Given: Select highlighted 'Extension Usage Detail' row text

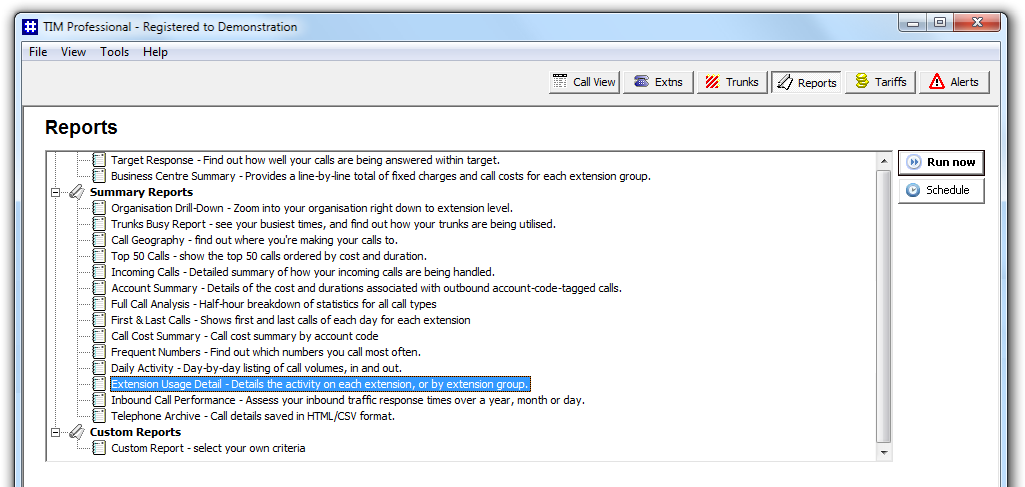Looking at the screenshot, I should point(320,384).
